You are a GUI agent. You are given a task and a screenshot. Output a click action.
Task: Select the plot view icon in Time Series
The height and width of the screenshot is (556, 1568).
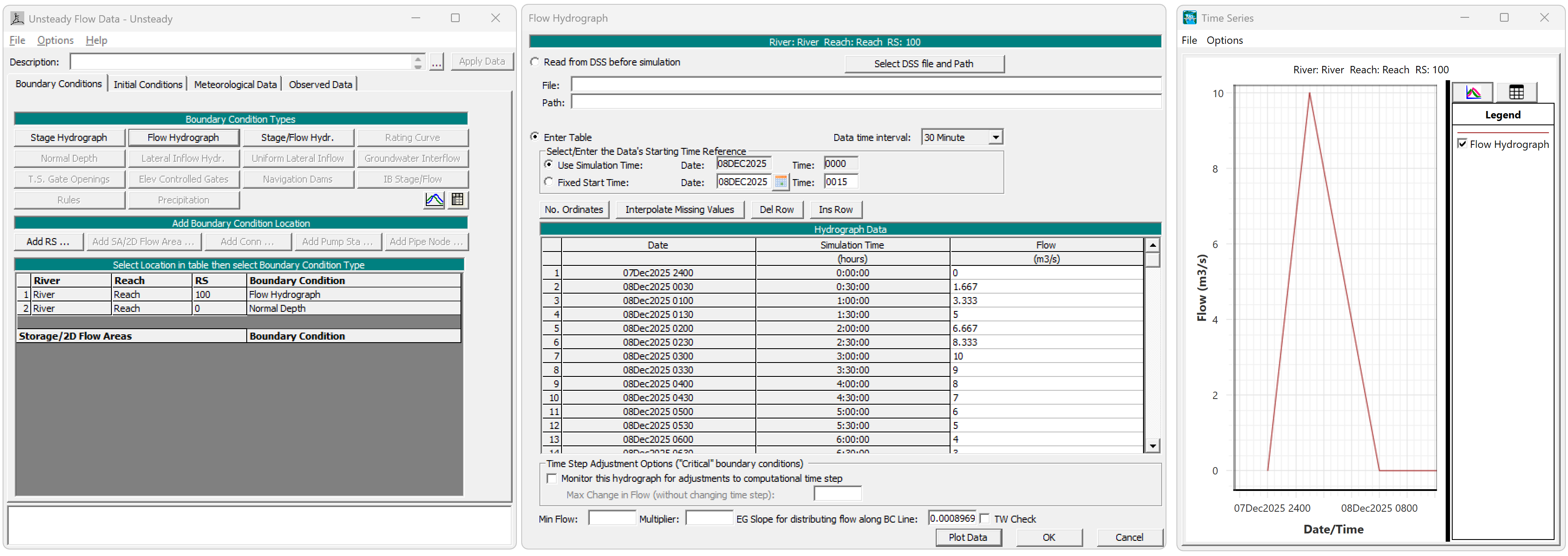pos(1473,92)
